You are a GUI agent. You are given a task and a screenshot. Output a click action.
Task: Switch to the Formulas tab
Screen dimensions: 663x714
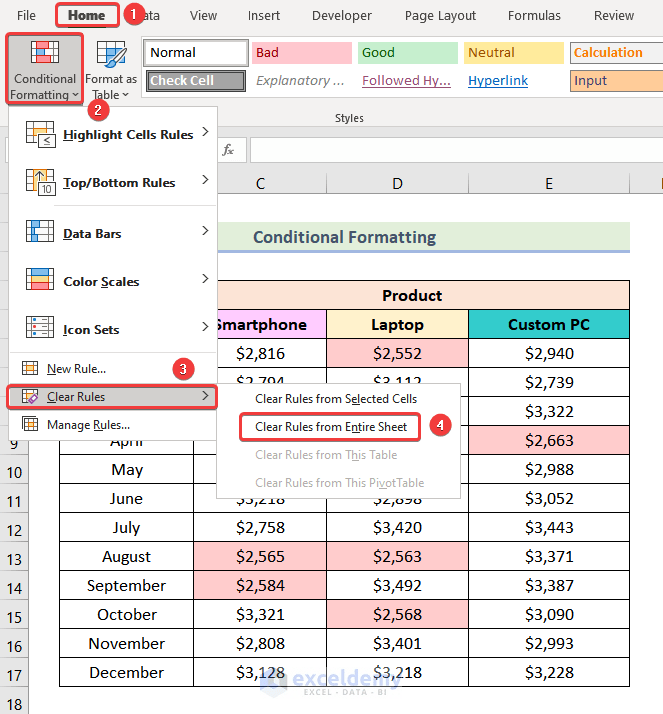(534, 15)
